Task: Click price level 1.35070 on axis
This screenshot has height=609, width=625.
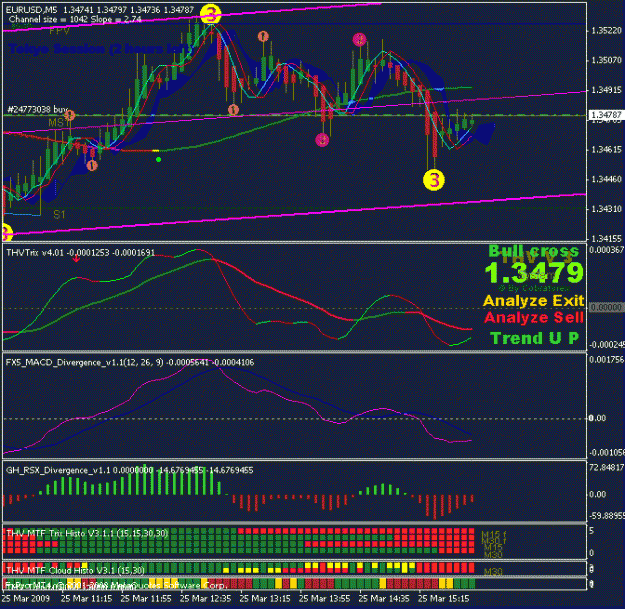Action: 606,61
